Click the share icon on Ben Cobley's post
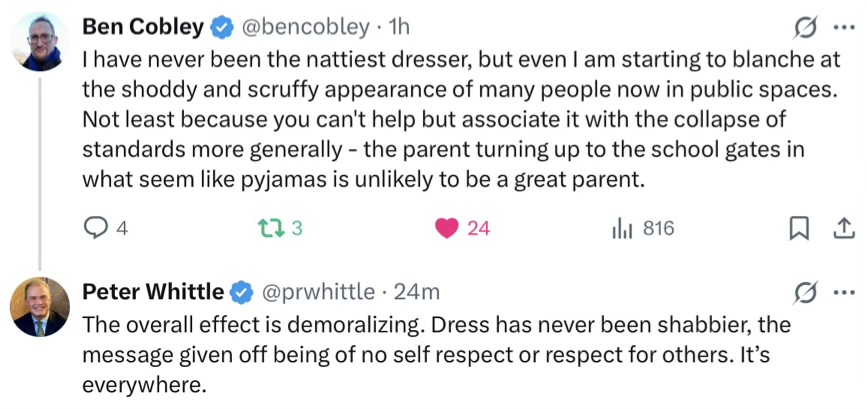Image resolution: width=867 pixels, height=409 pixels. pos(842,229)
